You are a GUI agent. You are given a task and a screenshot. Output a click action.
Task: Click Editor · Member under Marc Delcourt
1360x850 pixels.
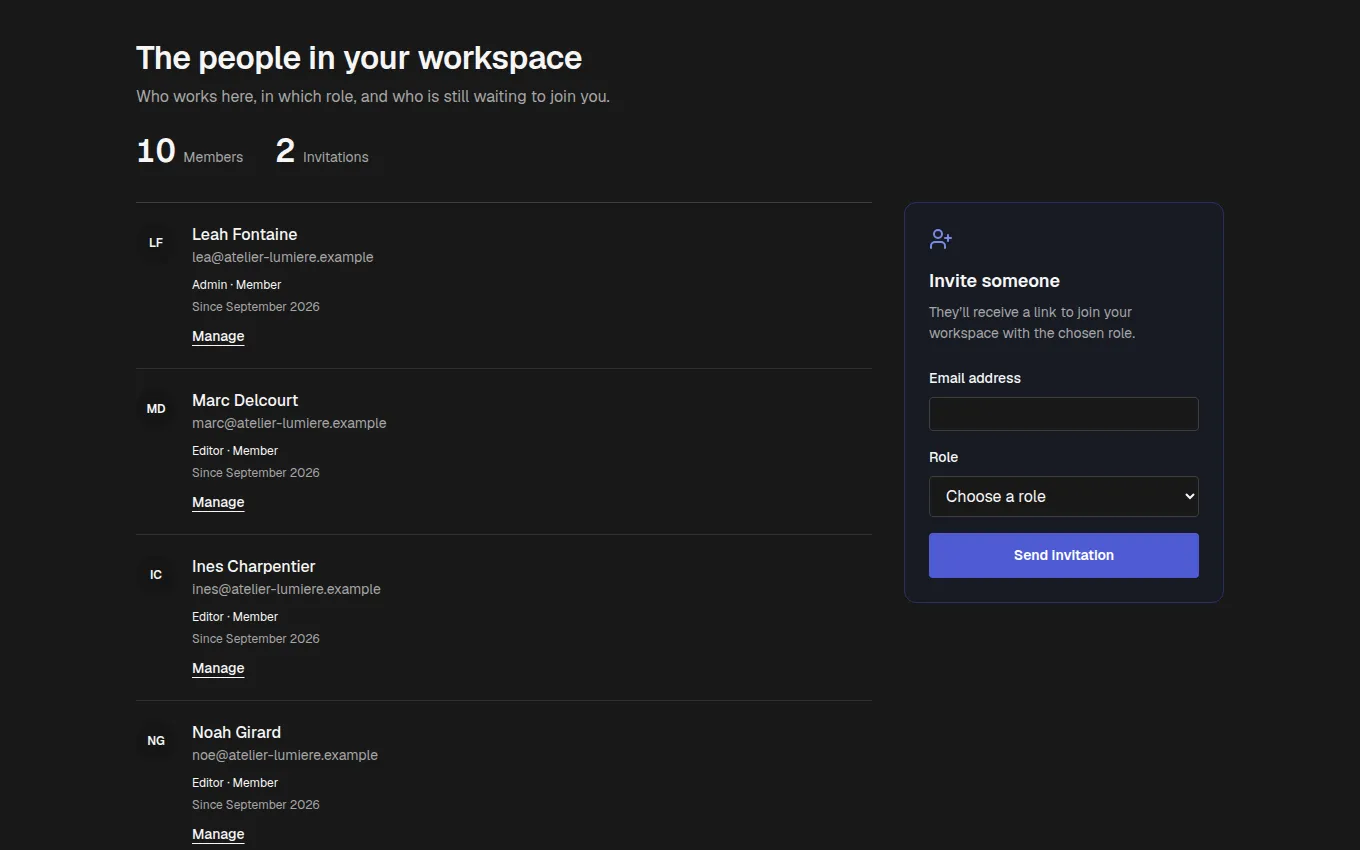[235, 451]
